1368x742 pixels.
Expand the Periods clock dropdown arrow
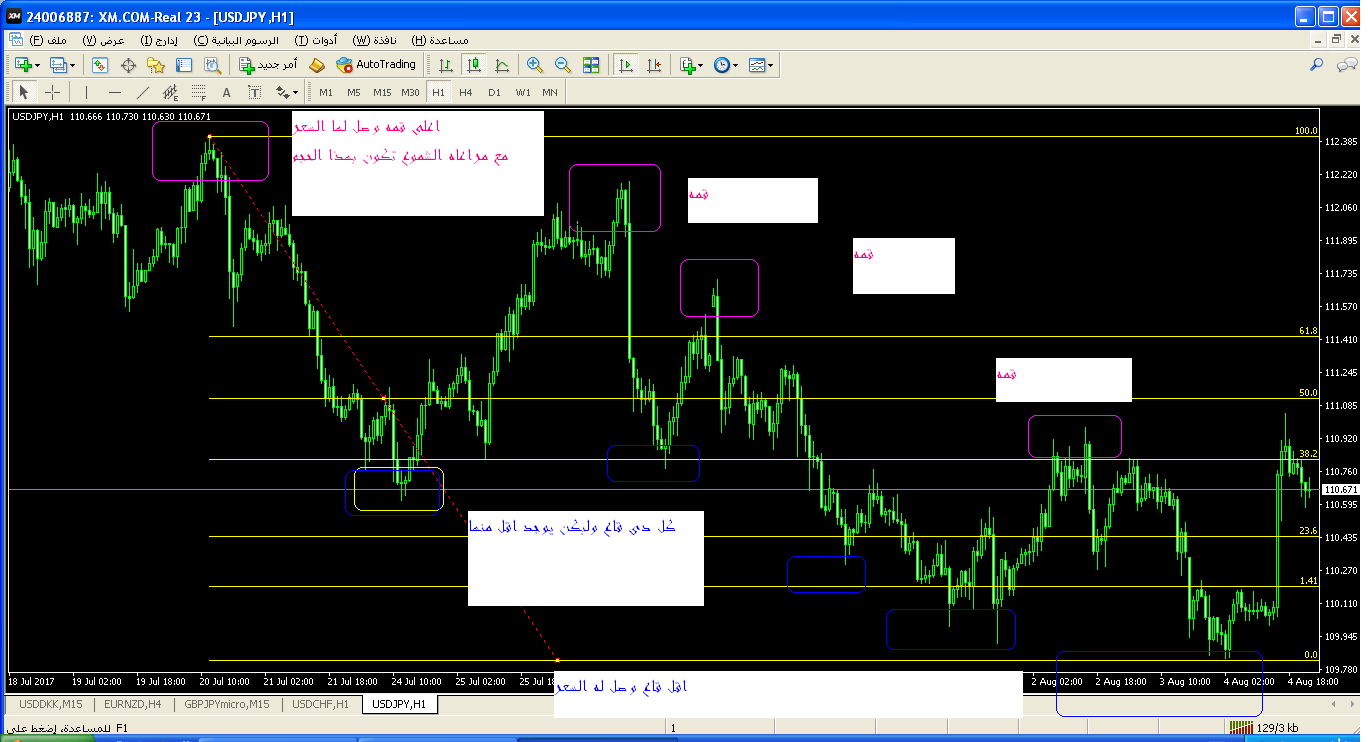[x=735, y=65]
